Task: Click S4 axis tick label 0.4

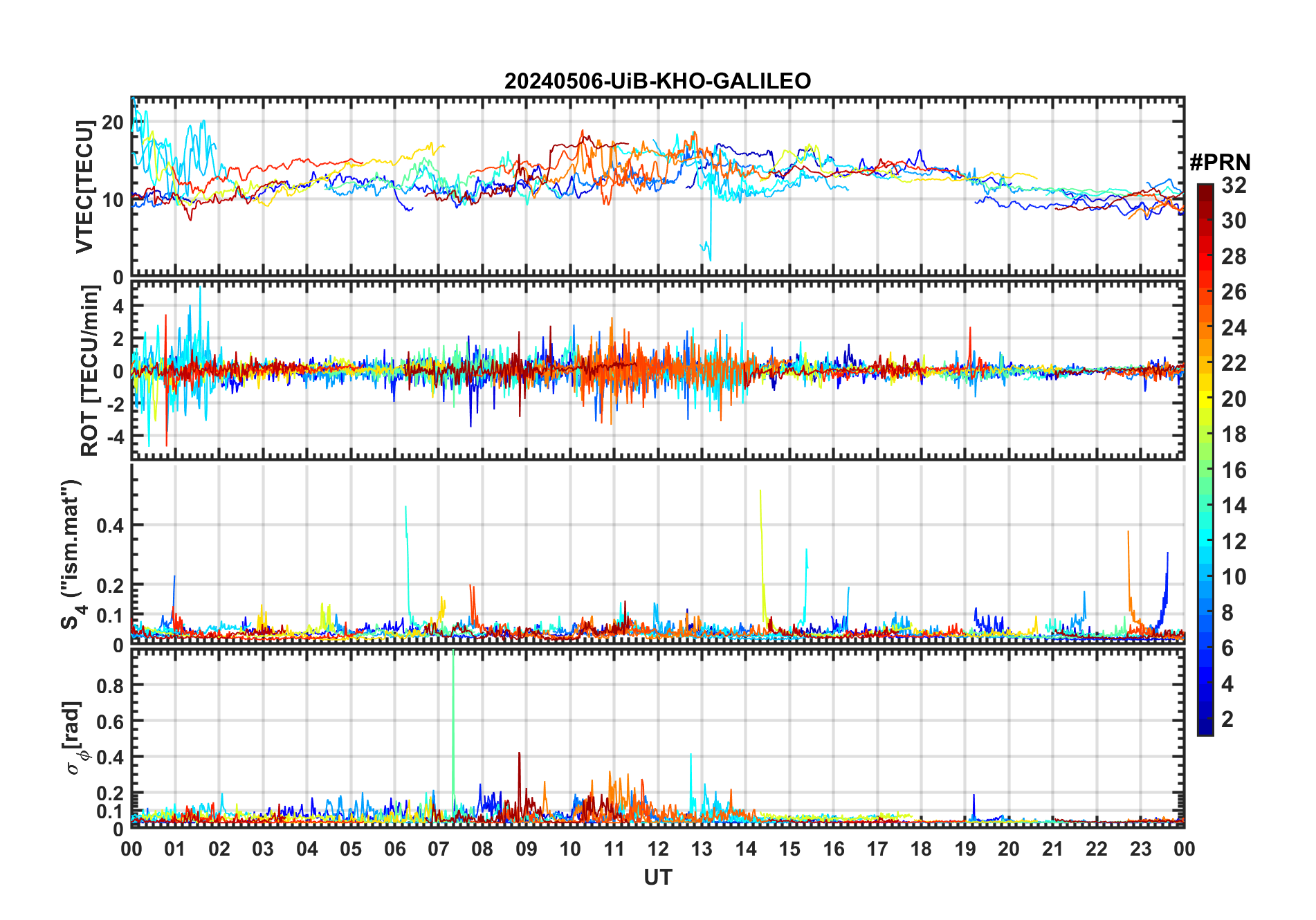Action: point(109,525)
